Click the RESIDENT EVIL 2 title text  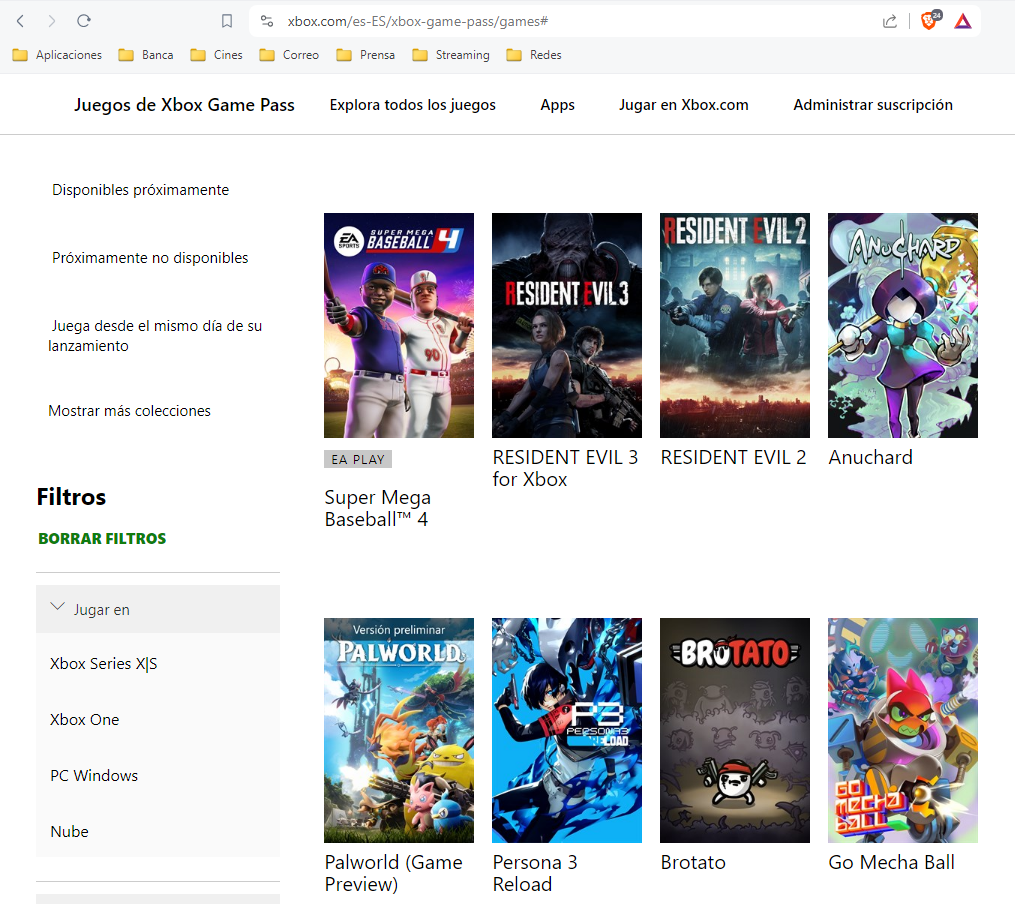733,458
